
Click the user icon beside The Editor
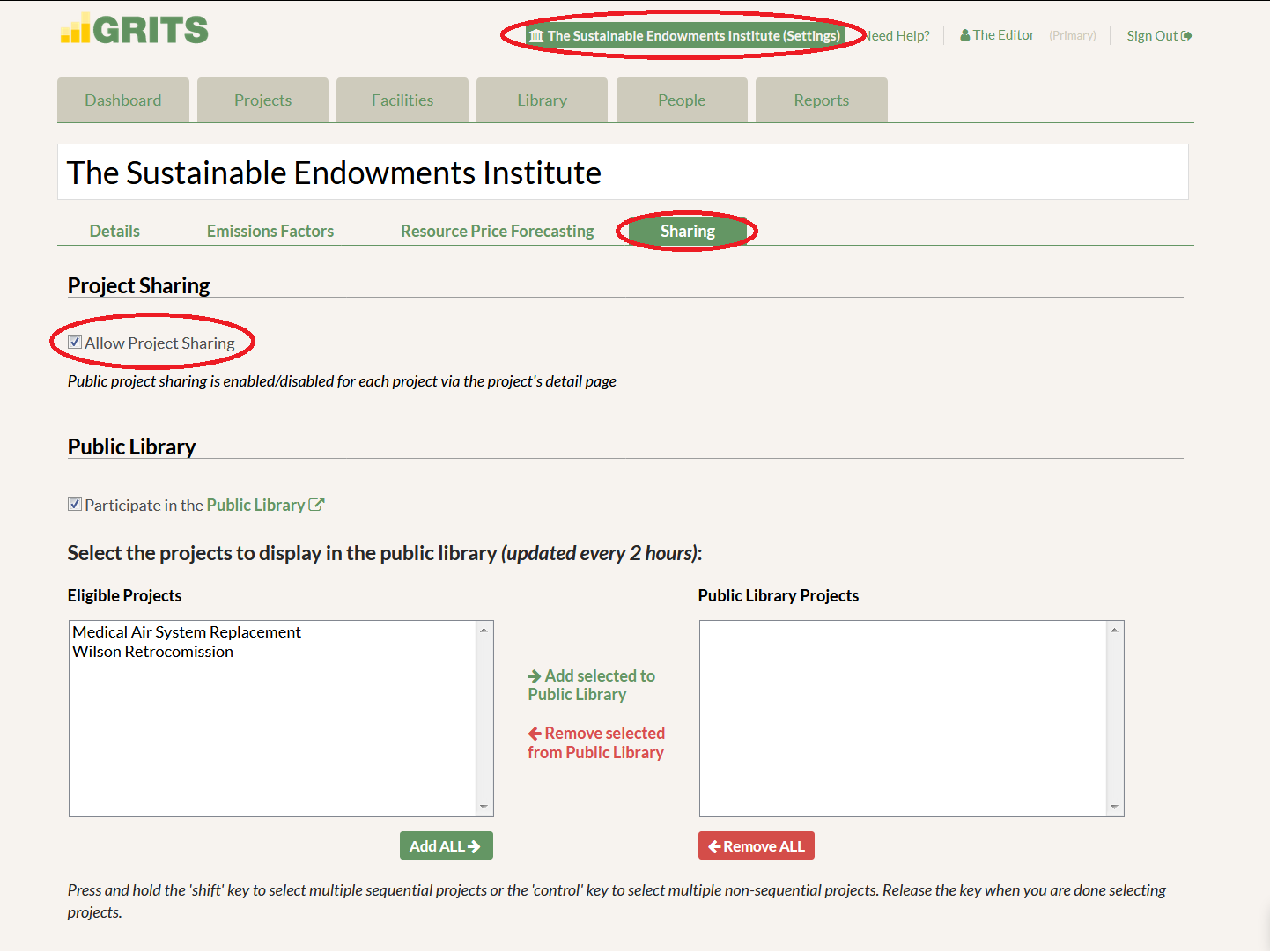pyautogui.click(x=965, y=35)
